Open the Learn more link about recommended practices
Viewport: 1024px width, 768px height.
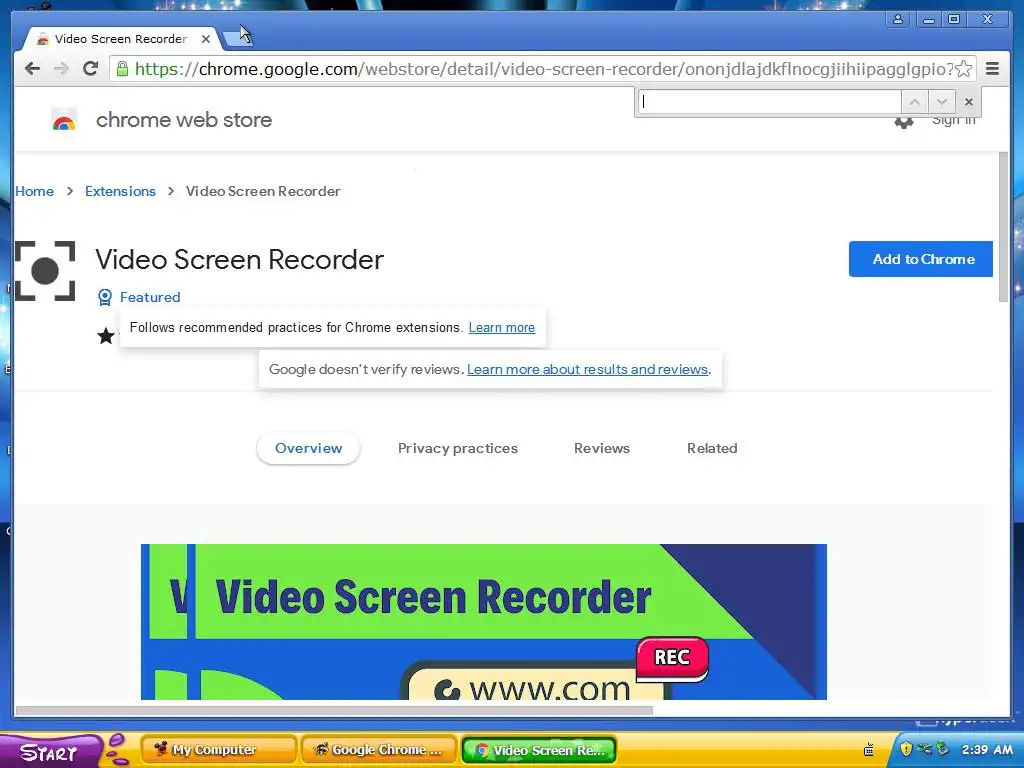coord(502,328)
